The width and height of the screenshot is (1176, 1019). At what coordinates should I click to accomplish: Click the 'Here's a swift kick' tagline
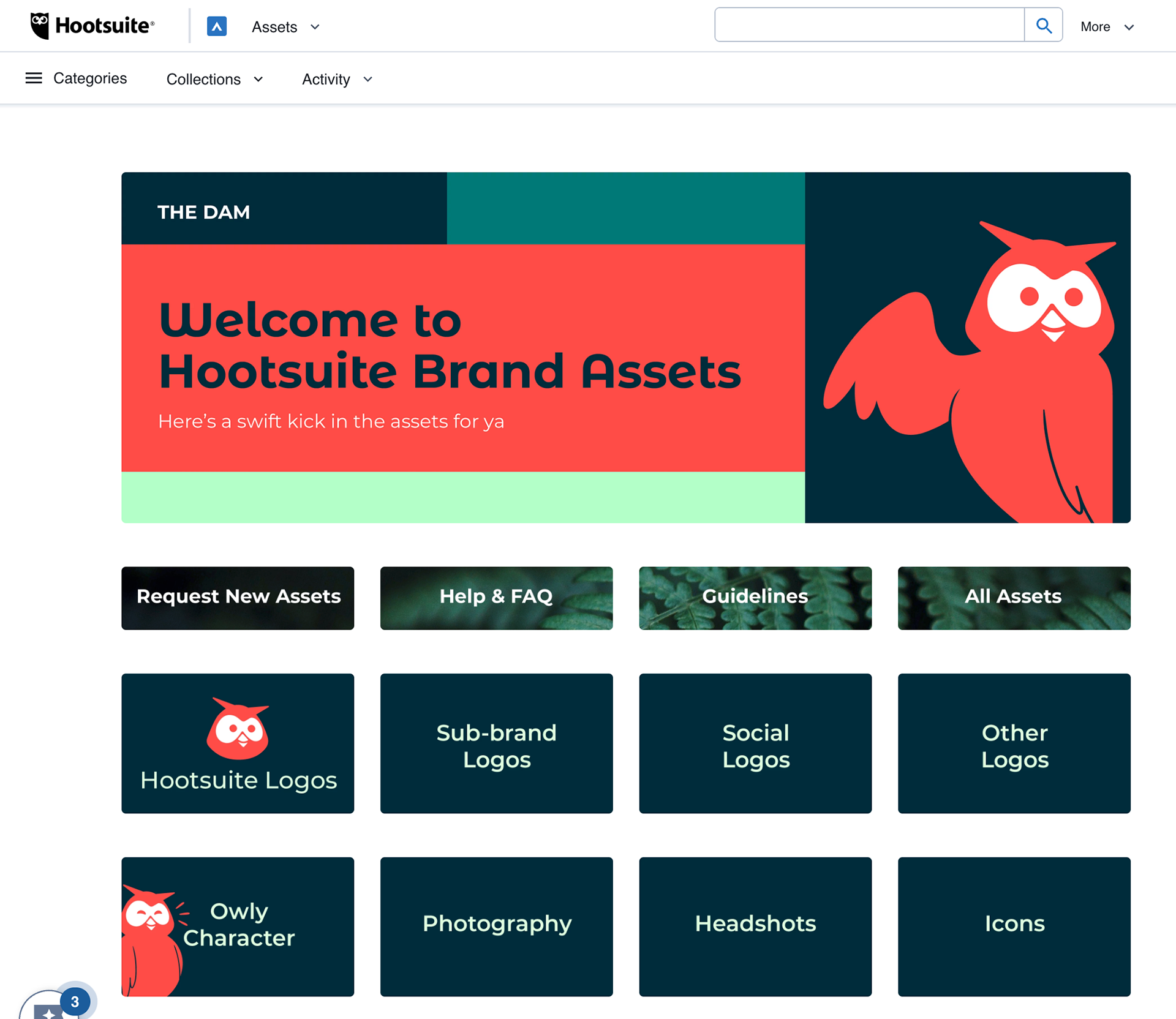(x=331, y=421)
